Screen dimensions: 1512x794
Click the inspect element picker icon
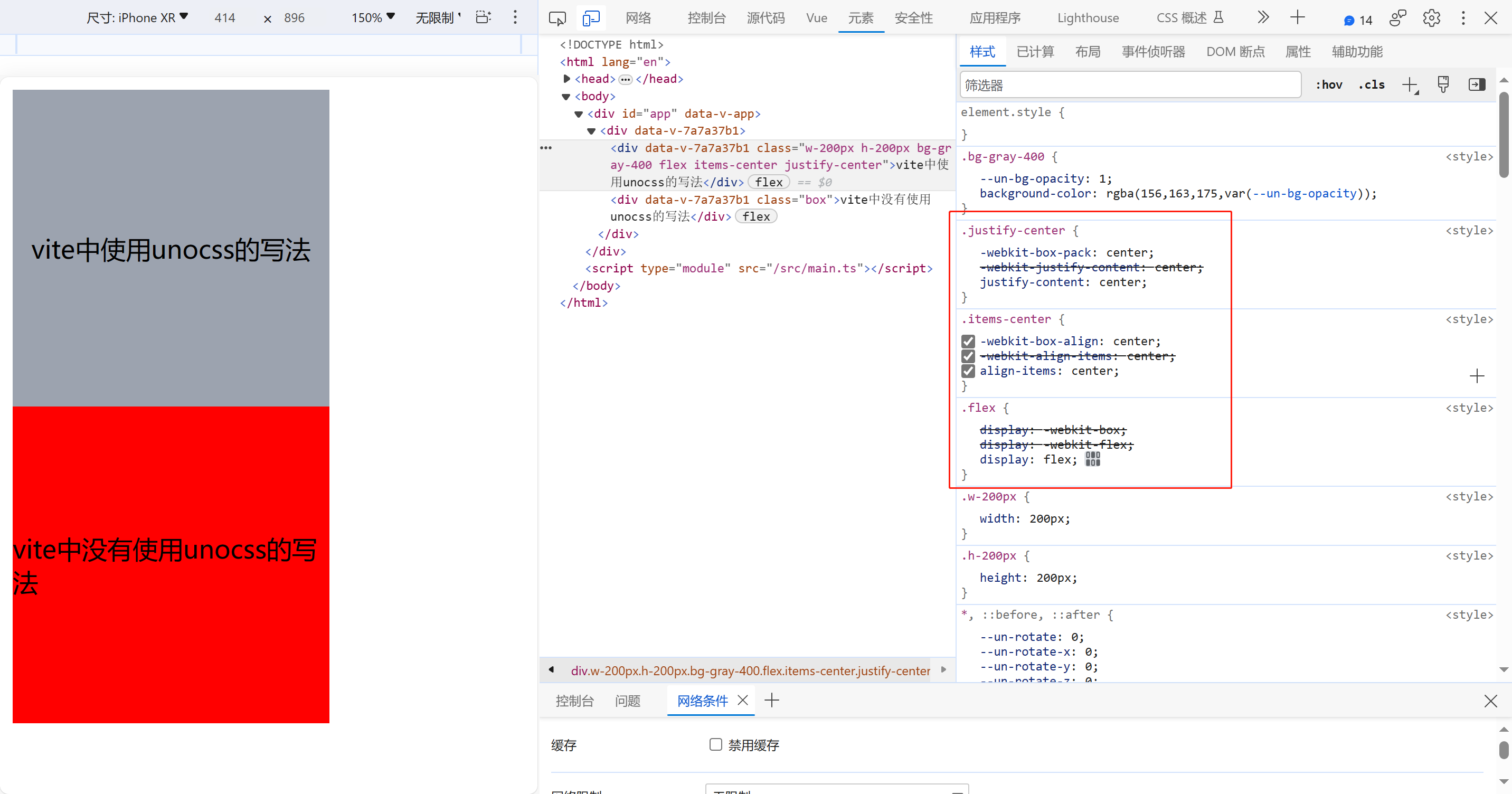557,18
